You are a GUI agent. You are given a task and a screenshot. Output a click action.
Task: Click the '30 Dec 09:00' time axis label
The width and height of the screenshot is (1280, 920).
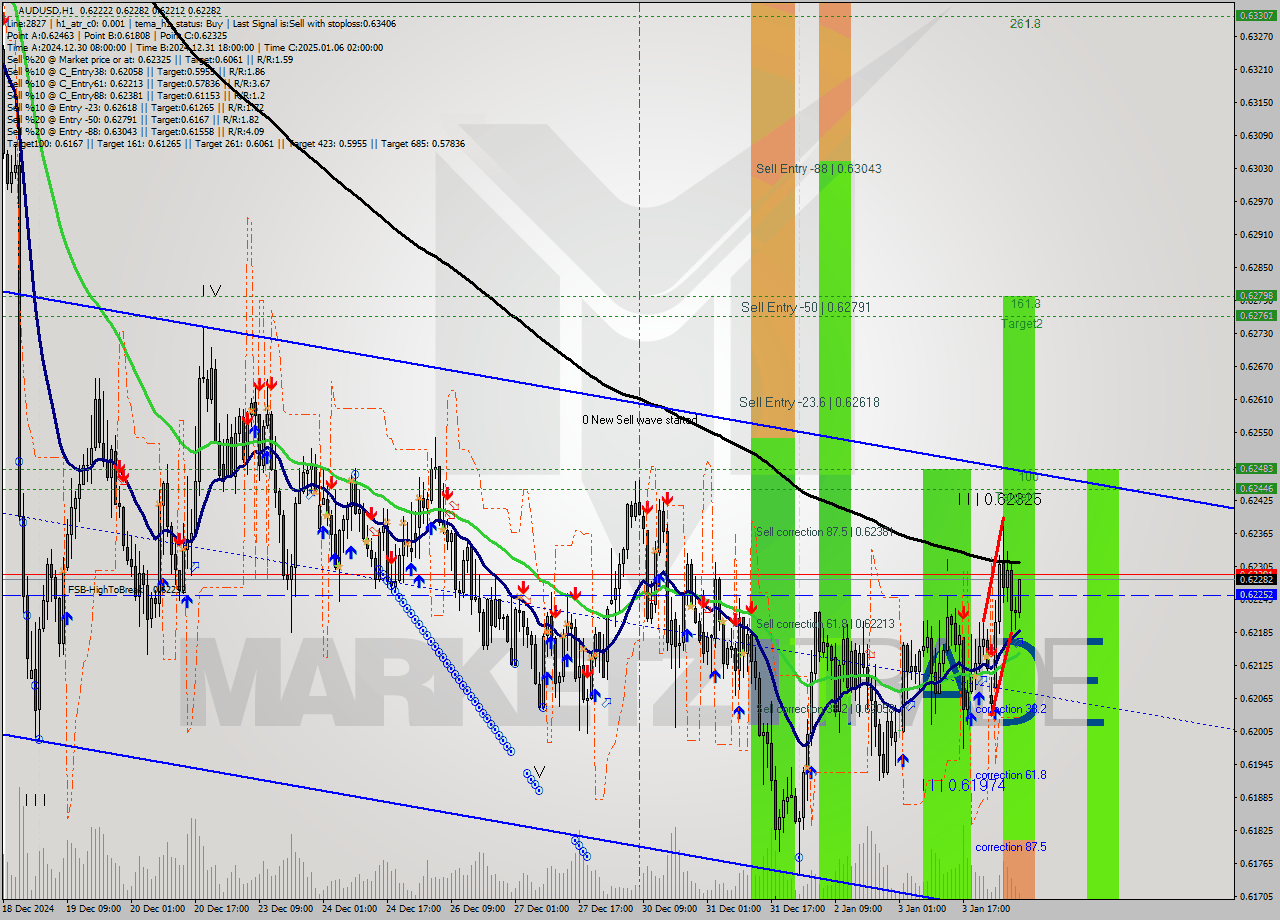671,909
